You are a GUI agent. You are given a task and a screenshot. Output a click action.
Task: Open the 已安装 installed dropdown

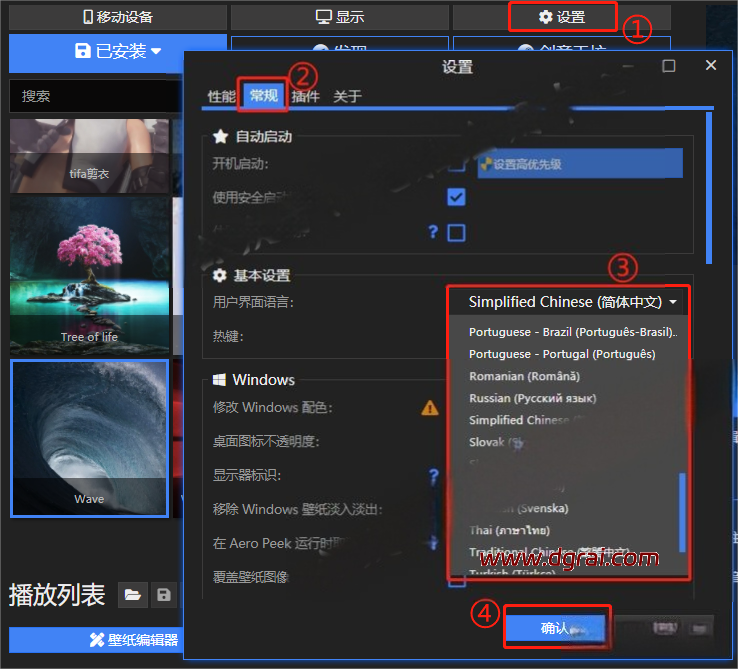pos(117,51)
